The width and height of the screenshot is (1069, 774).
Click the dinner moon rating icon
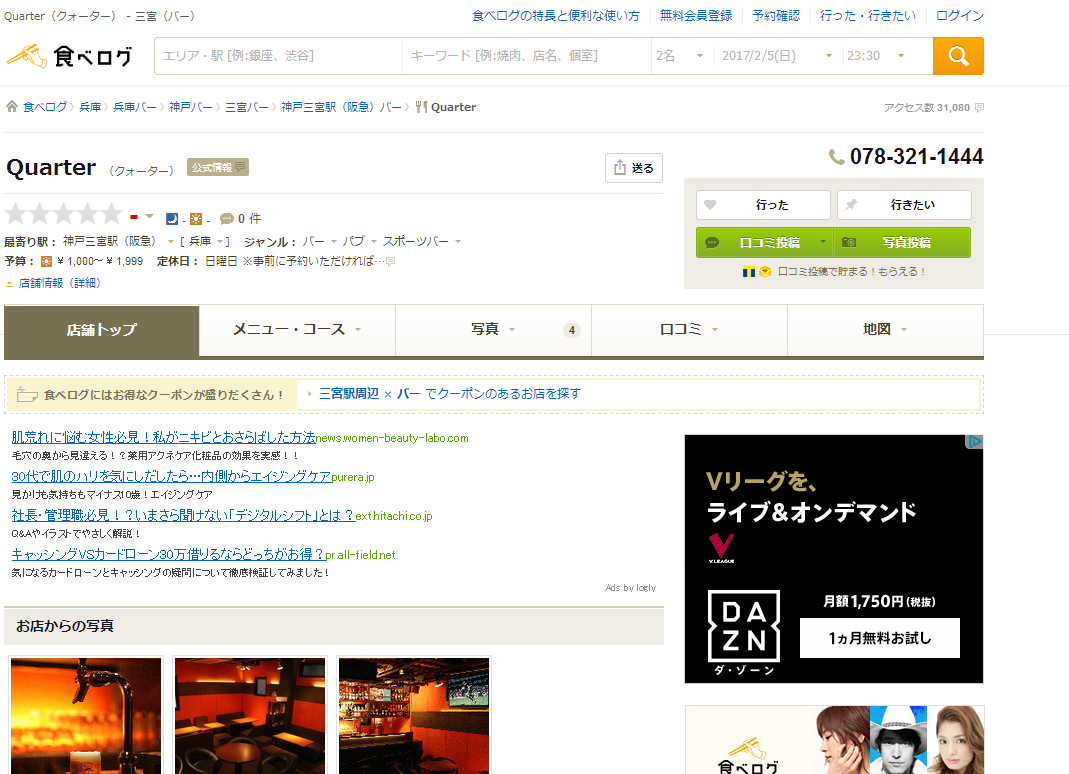coord(172,219)
